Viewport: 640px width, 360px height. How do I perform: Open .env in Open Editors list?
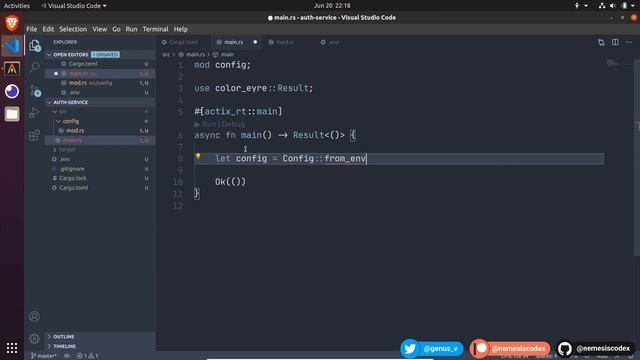[100, 93]
